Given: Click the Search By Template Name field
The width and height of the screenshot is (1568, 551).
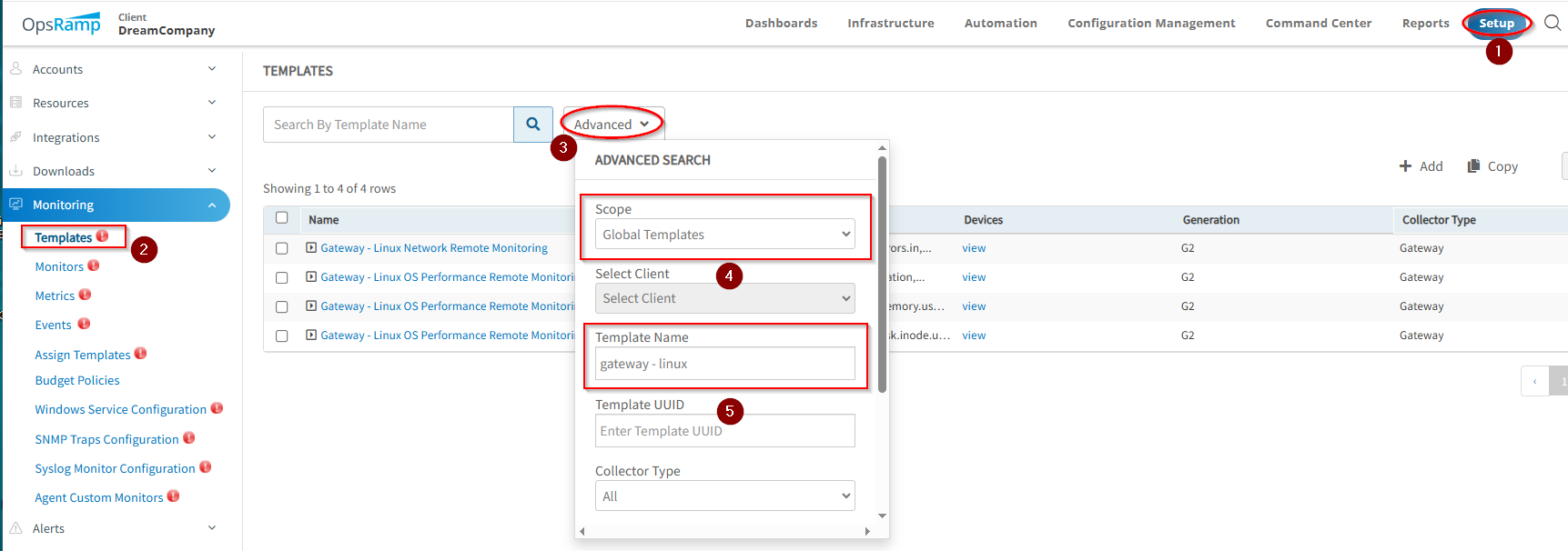Looking at the screenshot, I should click(389, 125).
